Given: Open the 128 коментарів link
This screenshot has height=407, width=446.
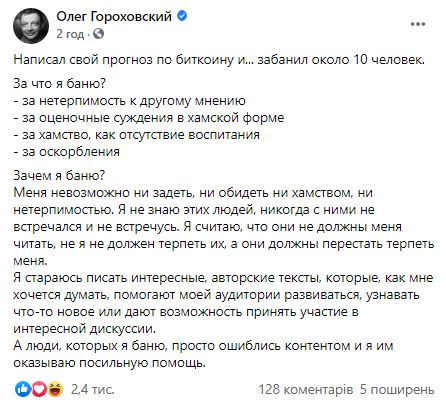Looking at the screenshot, I should pos(305,389).
